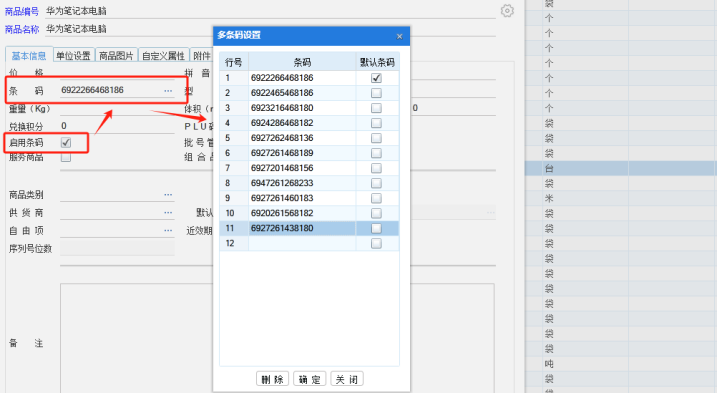Viewport: 718px width, 394px height.
Task: Check default barcode for 6922465468186
Action: [x=376, y=93]
